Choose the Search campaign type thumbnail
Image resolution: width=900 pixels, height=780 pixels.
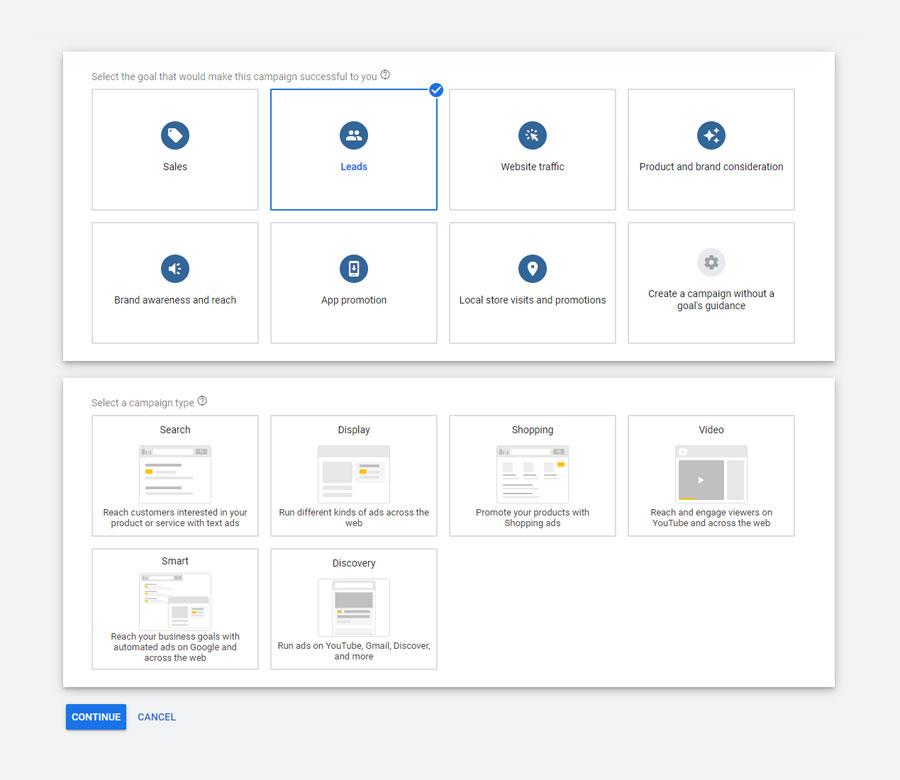click(175, 474)
